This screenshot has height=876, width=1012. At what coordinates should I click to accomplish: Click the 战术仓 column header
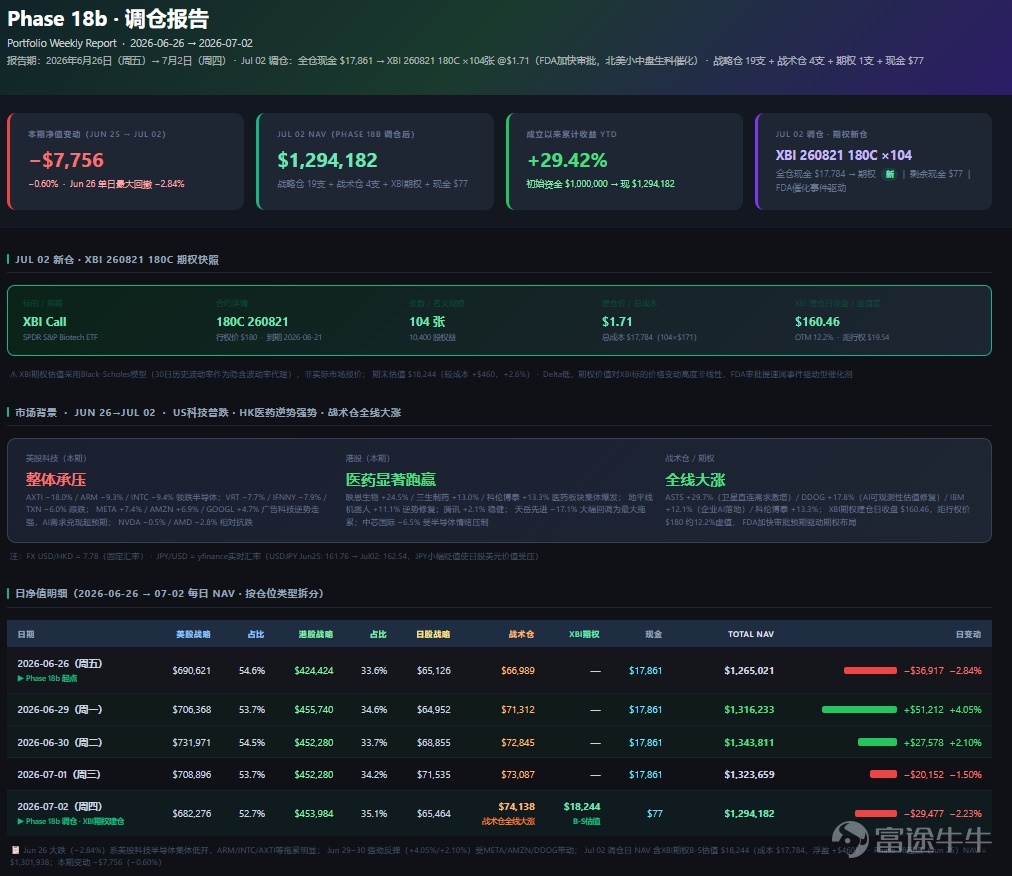521,635
